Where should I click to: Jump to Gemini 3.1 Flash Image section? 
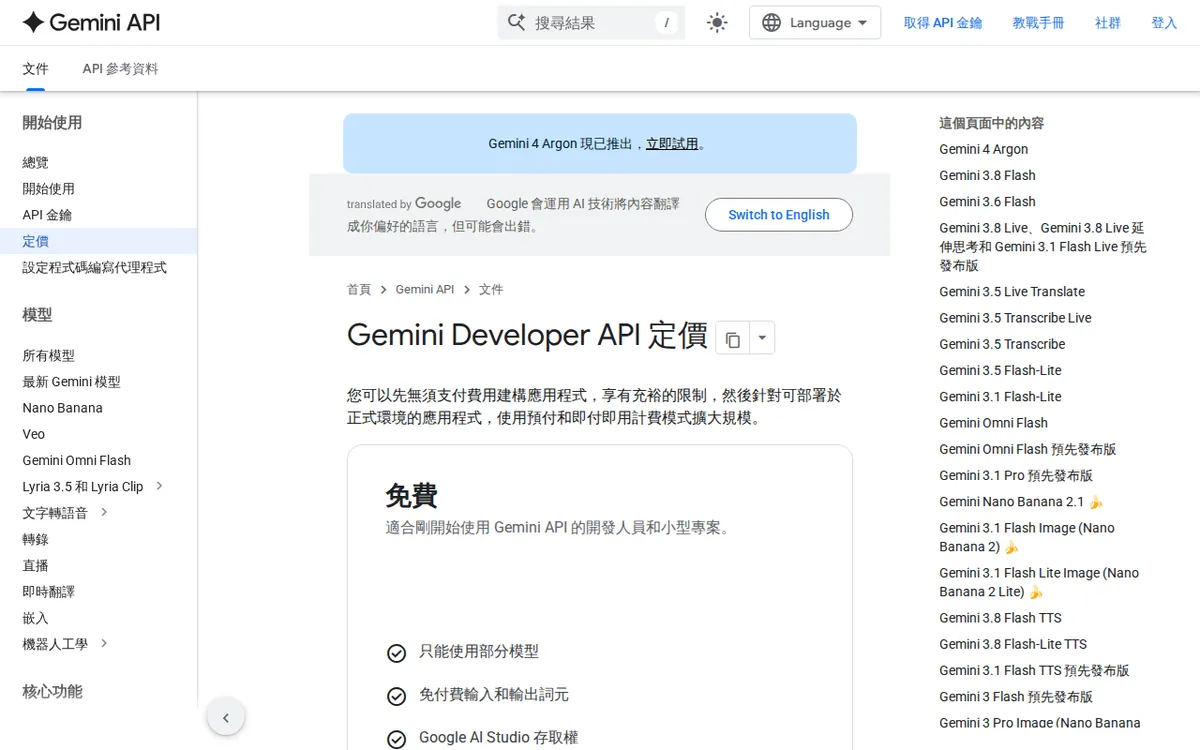[1027, 537]
